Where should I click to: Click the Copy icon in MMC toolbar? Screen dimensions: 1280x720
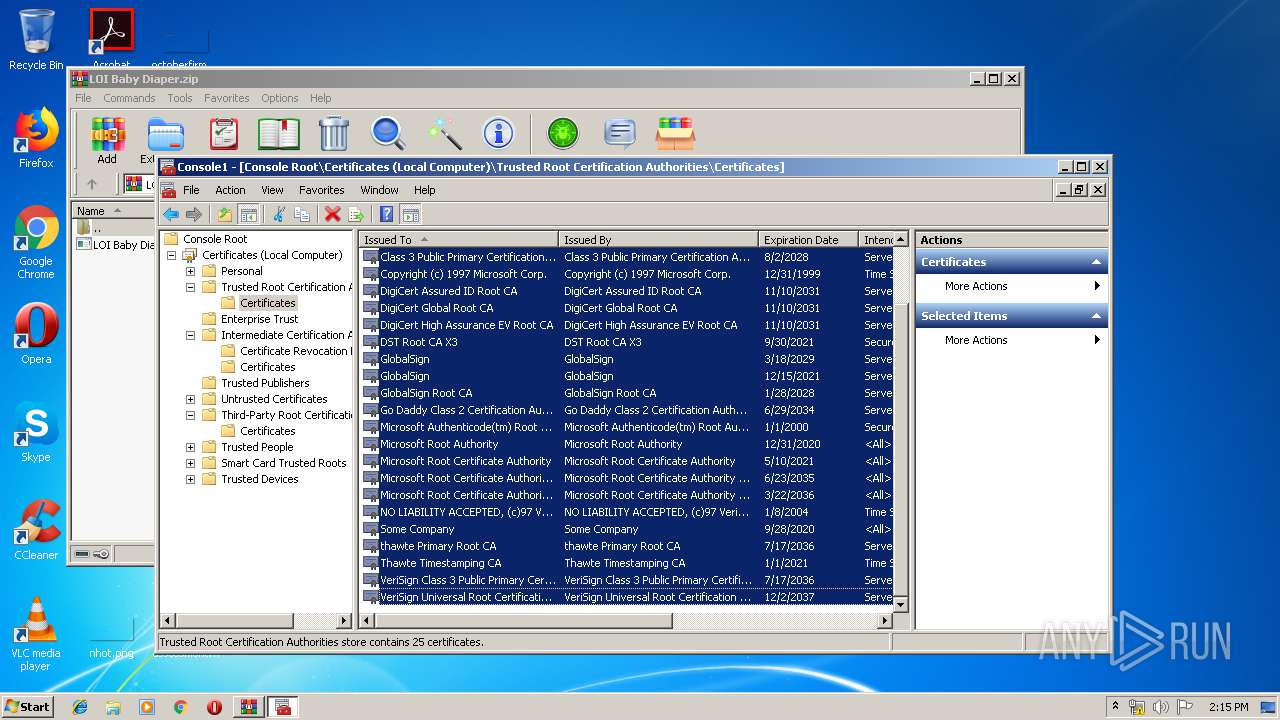pos(302,214)
